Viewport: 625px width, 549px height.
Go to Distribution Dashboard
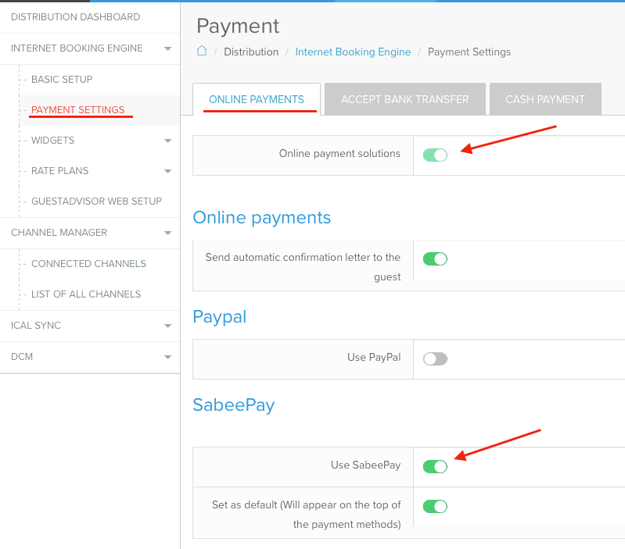point(75,17)
